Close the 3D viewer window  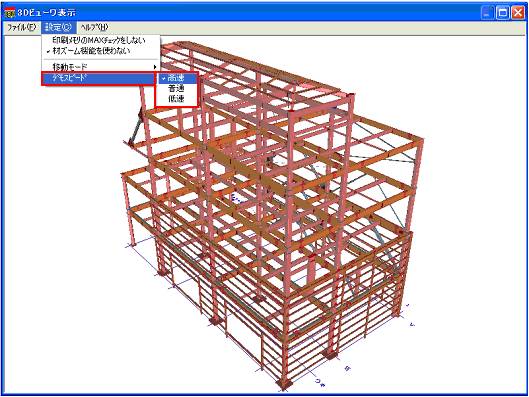pyautogui.click(x=518, y=13)
